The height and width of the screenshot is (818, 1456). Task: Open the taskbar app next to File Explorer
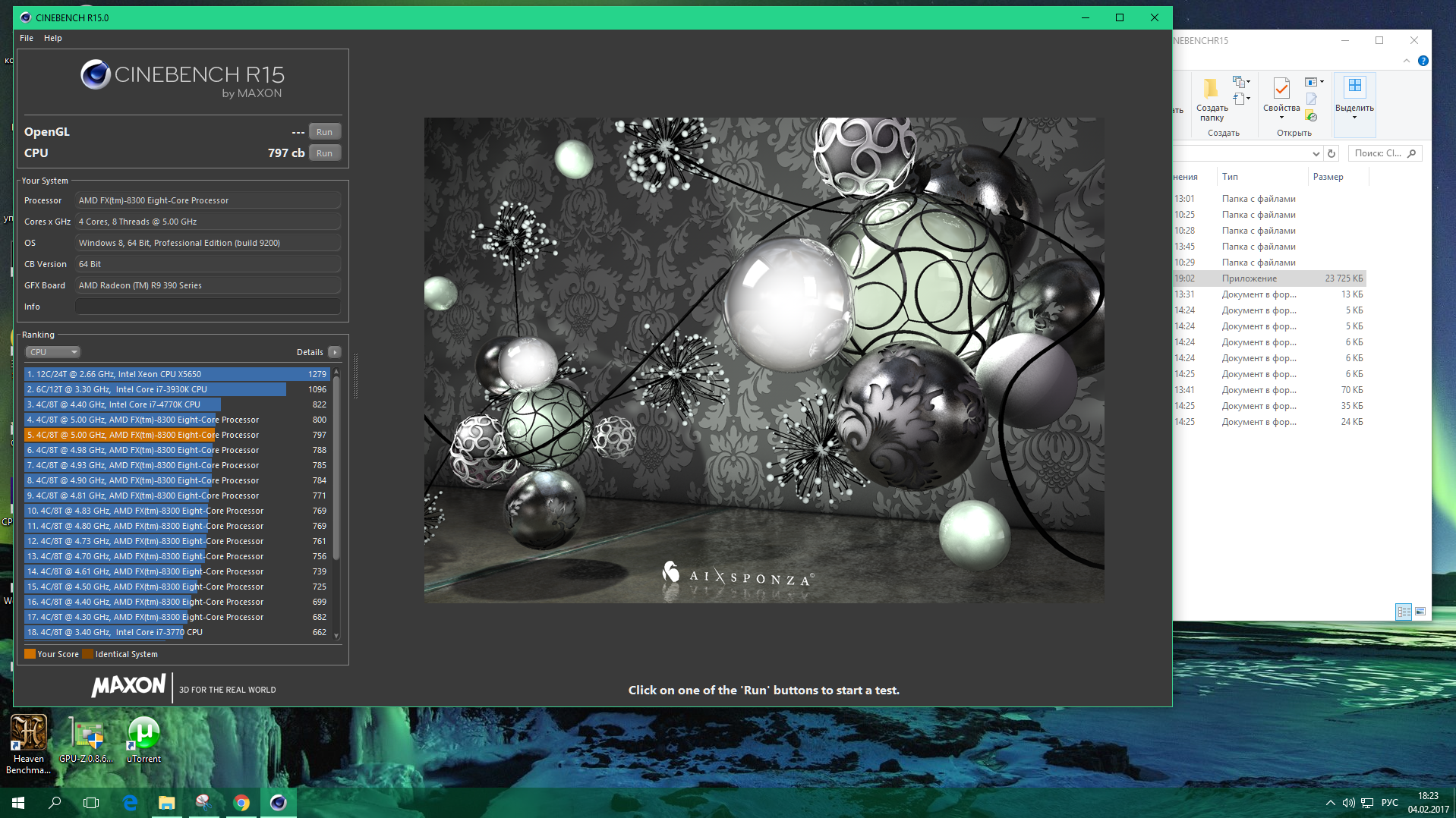203,803
